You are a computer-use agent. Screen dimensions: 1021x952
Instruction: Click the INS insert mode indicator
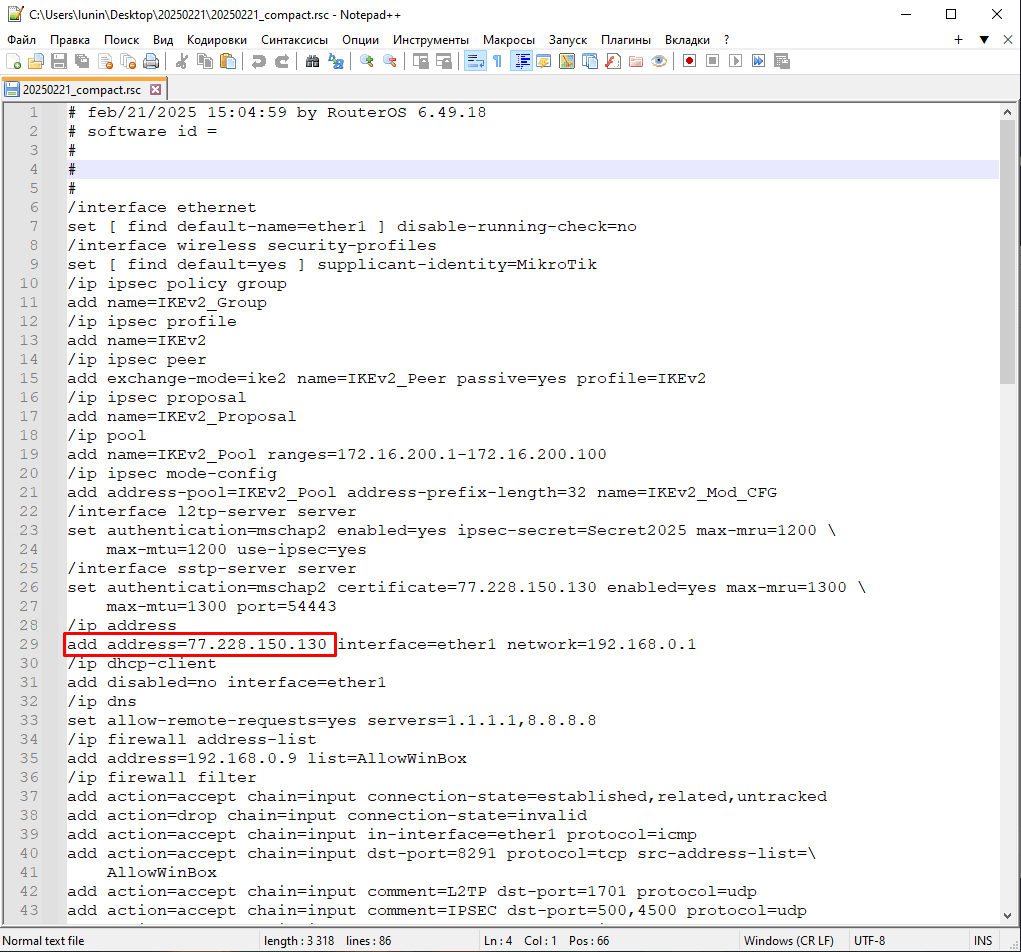point(983,940)
